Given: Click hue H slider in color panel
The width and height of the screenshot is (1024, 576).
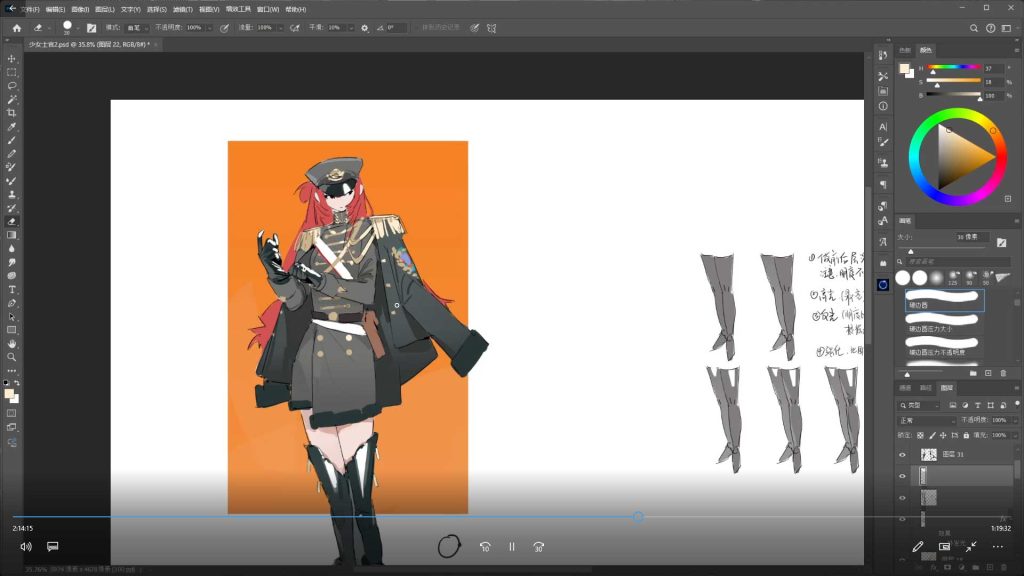Looking at the screenshot, I should 954,67.
